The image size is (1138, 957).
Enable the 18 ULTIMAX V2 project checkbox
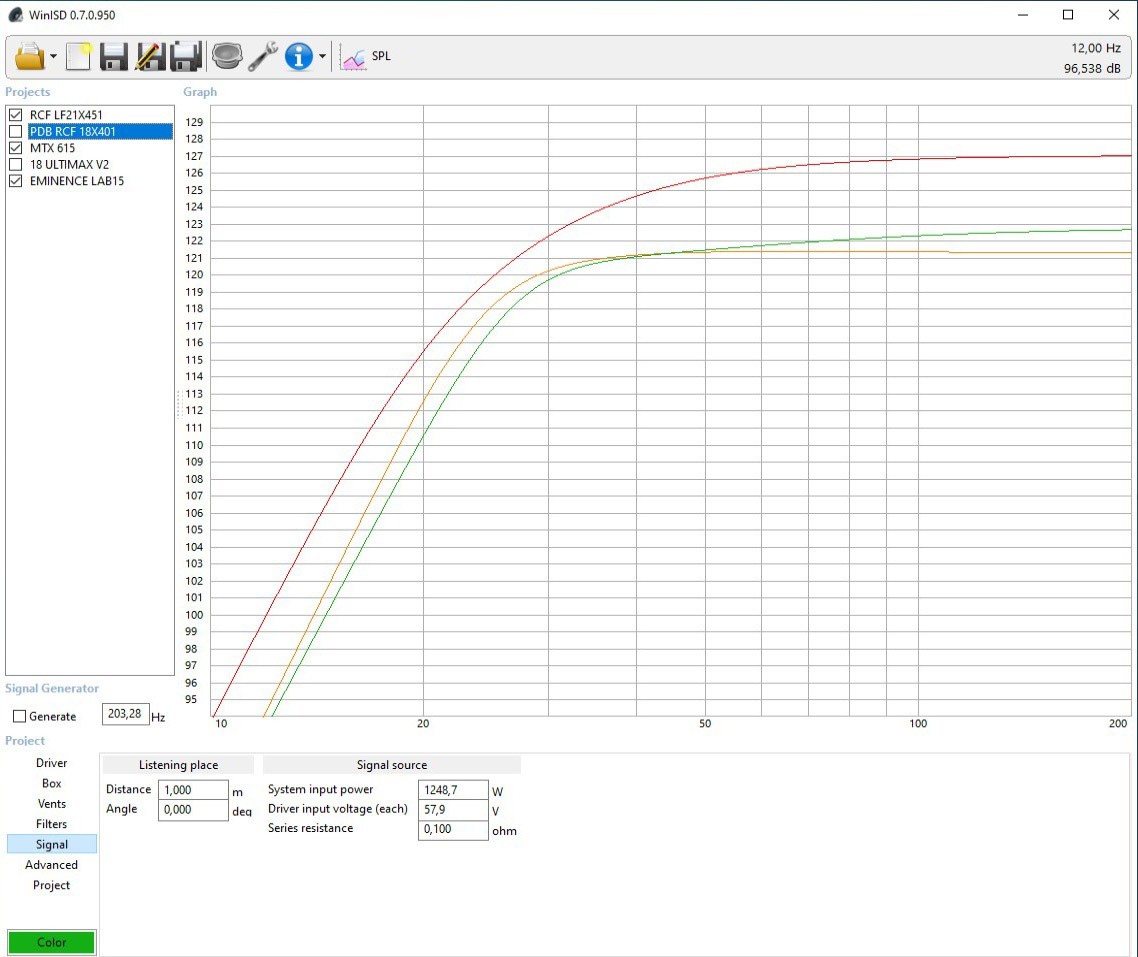[x=15, y=165]
